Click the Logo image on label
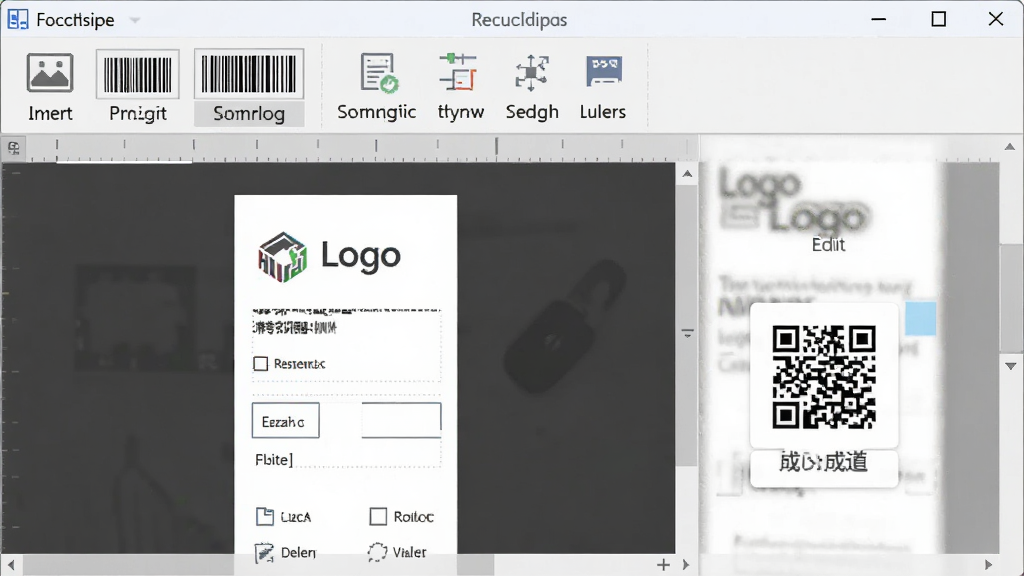The height and width of the screenshot is (576, 1024). [283, 257]
